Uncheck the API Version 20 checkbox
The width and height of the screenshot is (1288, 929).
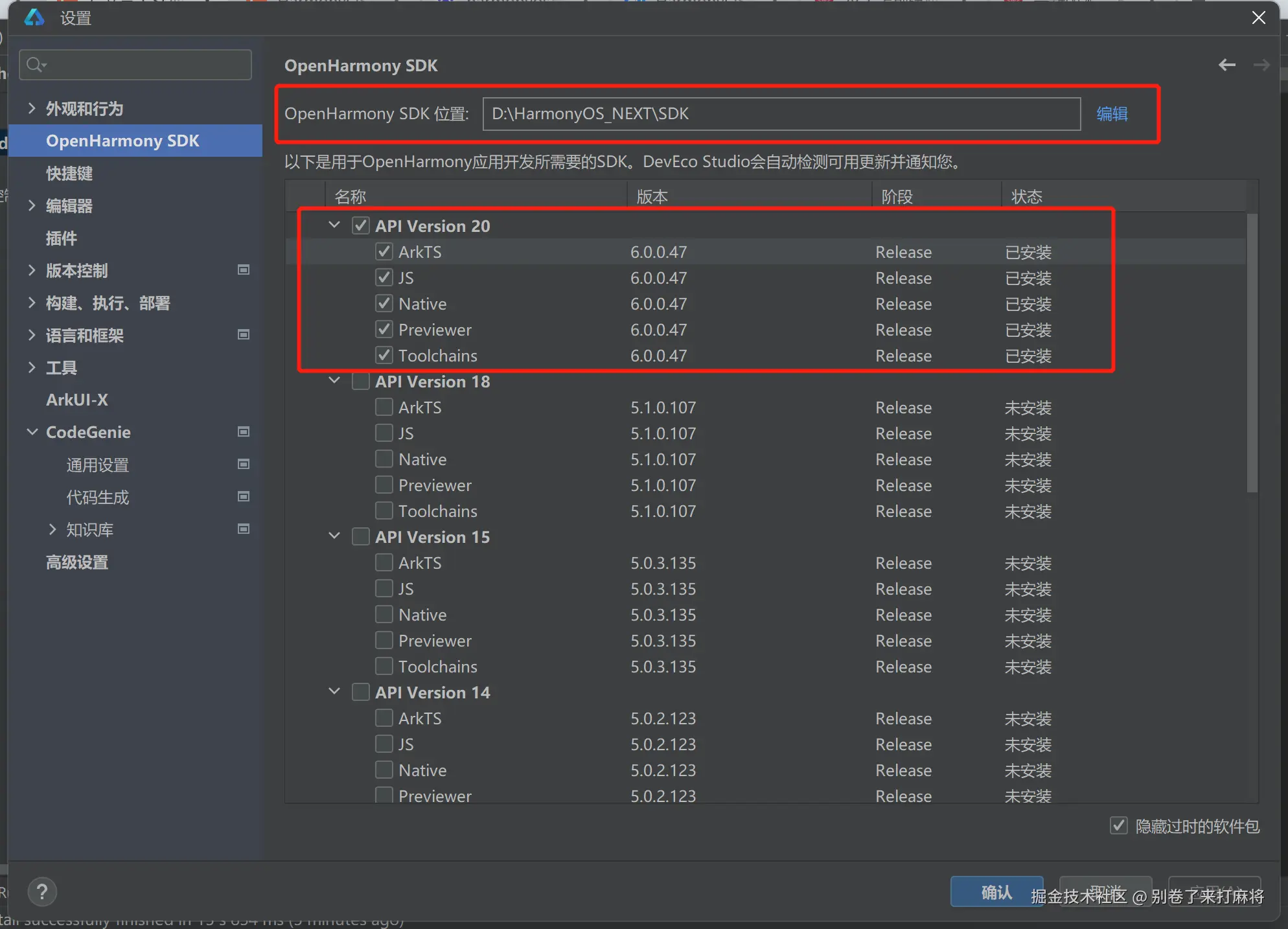tap(361, 225)
